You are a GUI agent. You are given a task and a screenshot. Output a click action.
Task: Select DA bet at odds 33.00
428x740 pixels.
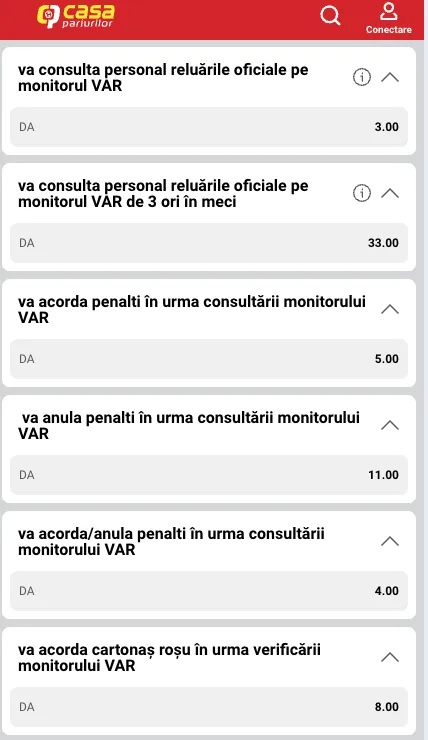click(209, 243)
